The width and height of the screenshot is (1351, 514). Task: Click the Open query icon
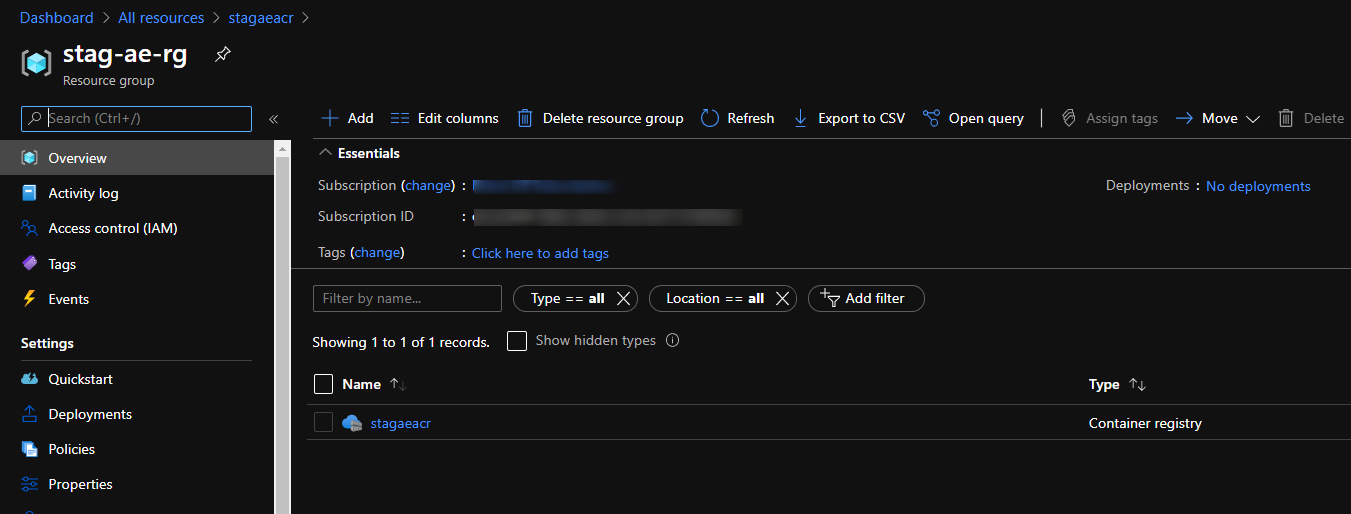coord(931,118)
